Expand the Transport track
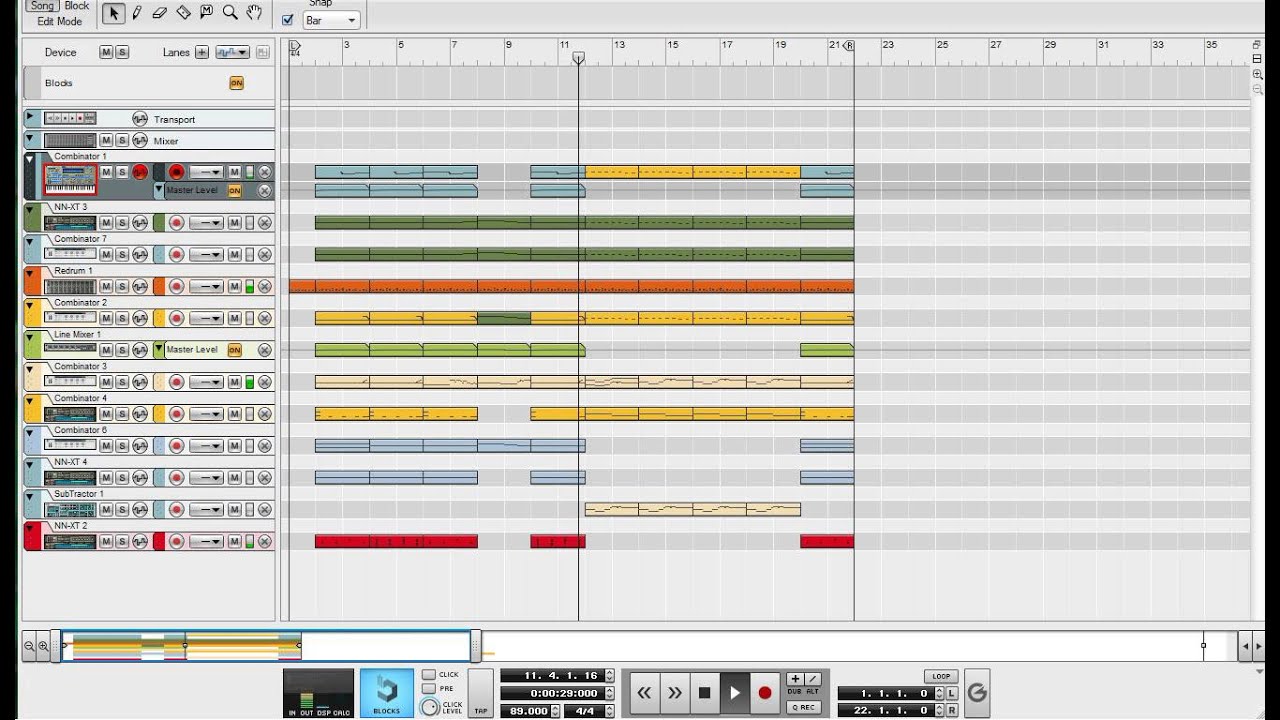This screenshot has height=720, width=1280. [x=30, y=118]
